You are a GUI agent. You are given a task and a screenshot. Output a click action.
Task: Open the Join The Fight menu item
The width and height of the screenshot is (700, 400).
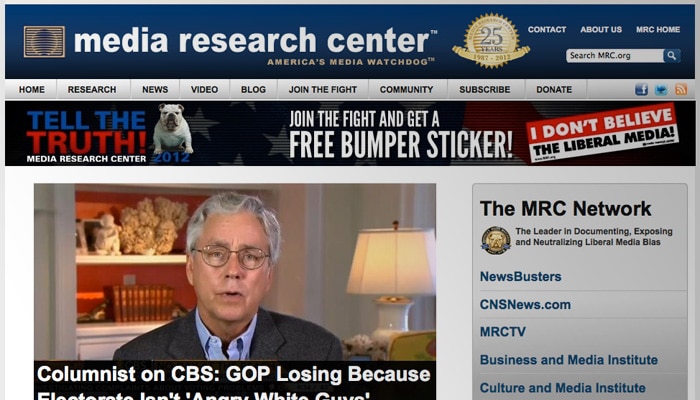click(323, 89)
